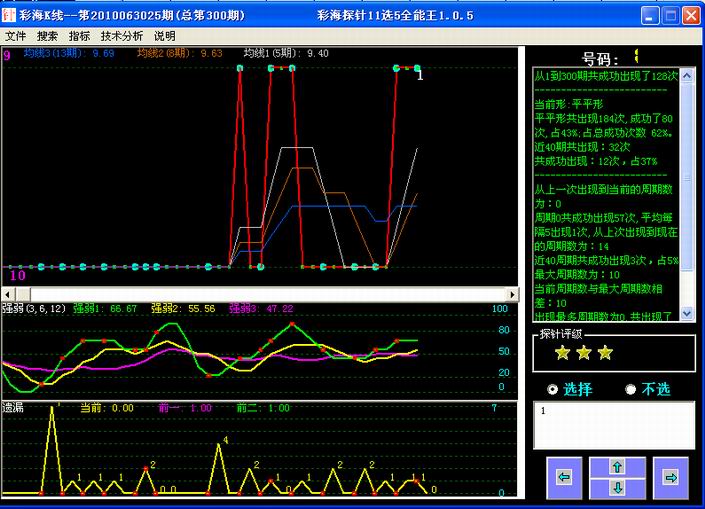The height and width of the screenshot is (509, 705).
Task: Open the 指标 menu
Action: 79,36
